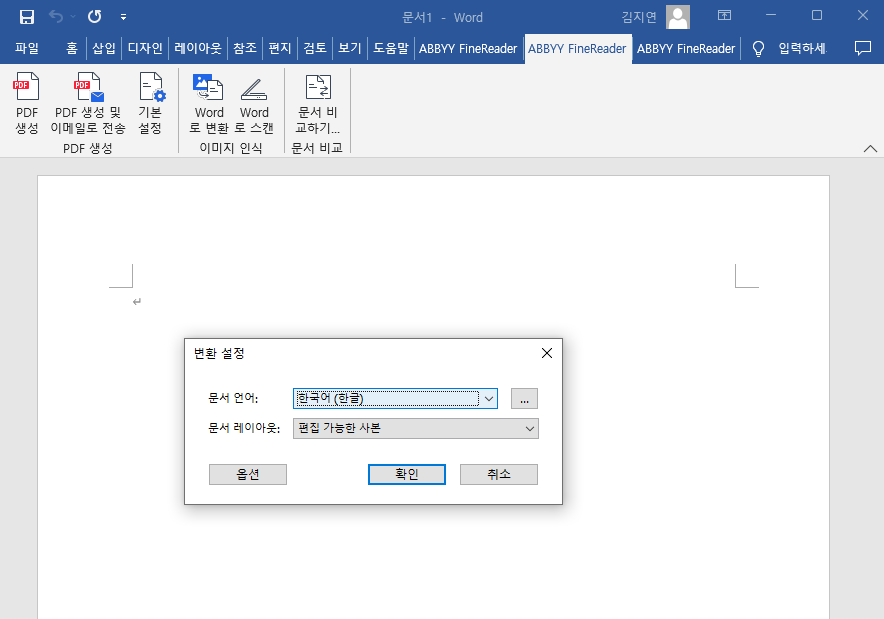Open the 파일 tab
This screenshot has height=619, width=884.
pos(26,48)
